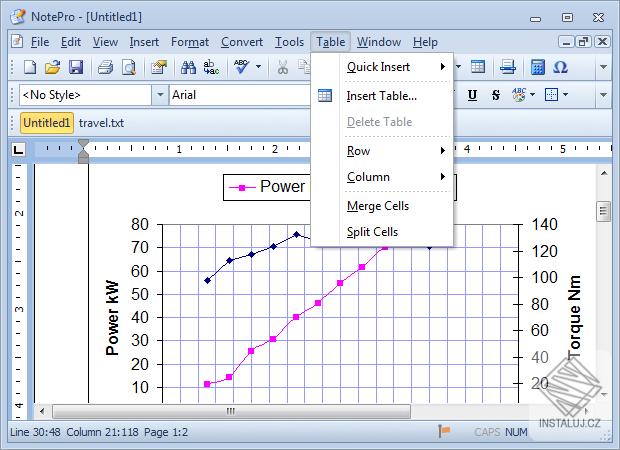The width and height of the screenshot is (620, 450).
Task: Click the New document icon
Action: pyautogui.click(x=30, y=67)
